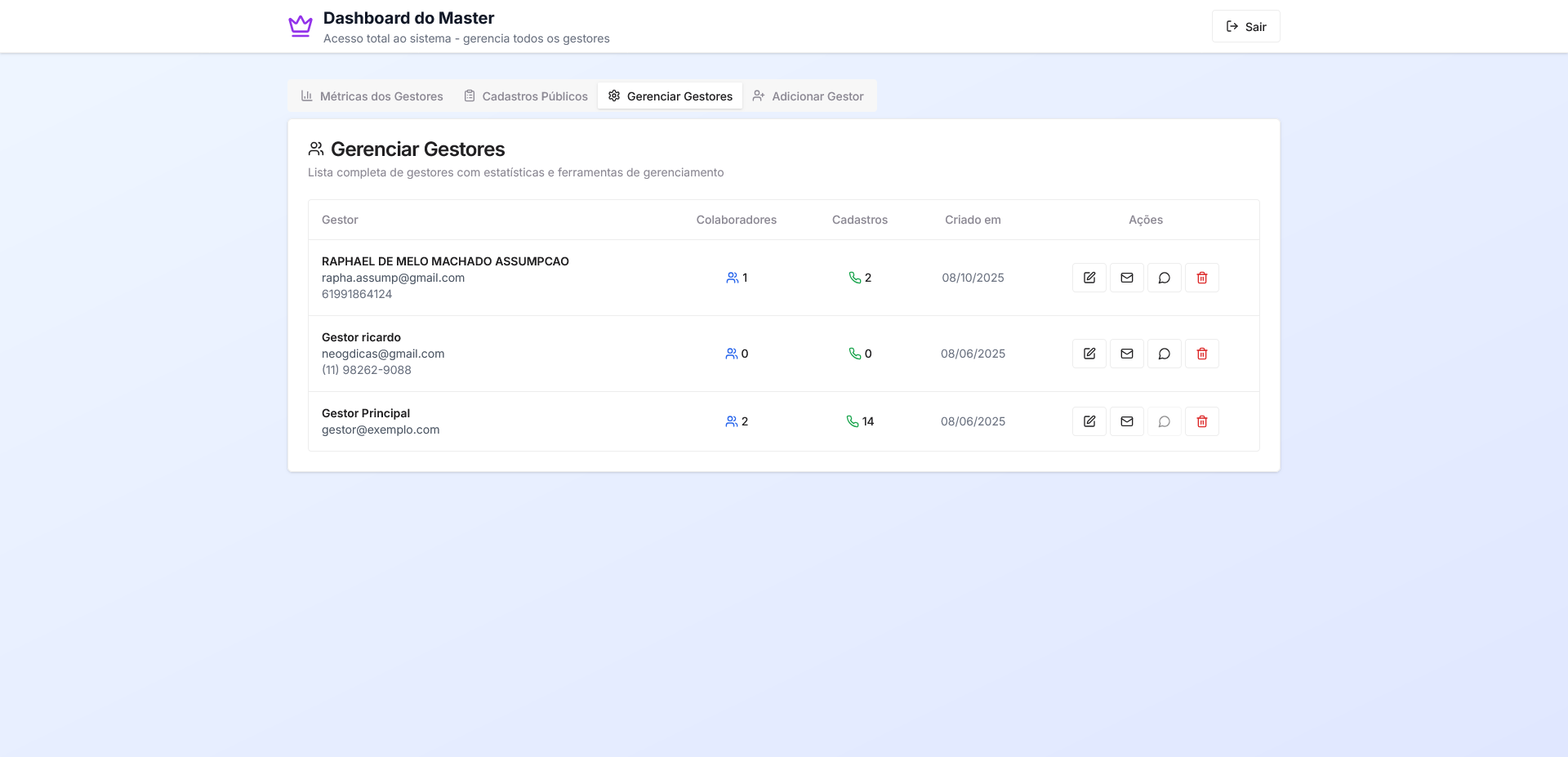Screen dimensions: 1568x757
Task: Click the Colaboradores column header
Action: (736, 220)
